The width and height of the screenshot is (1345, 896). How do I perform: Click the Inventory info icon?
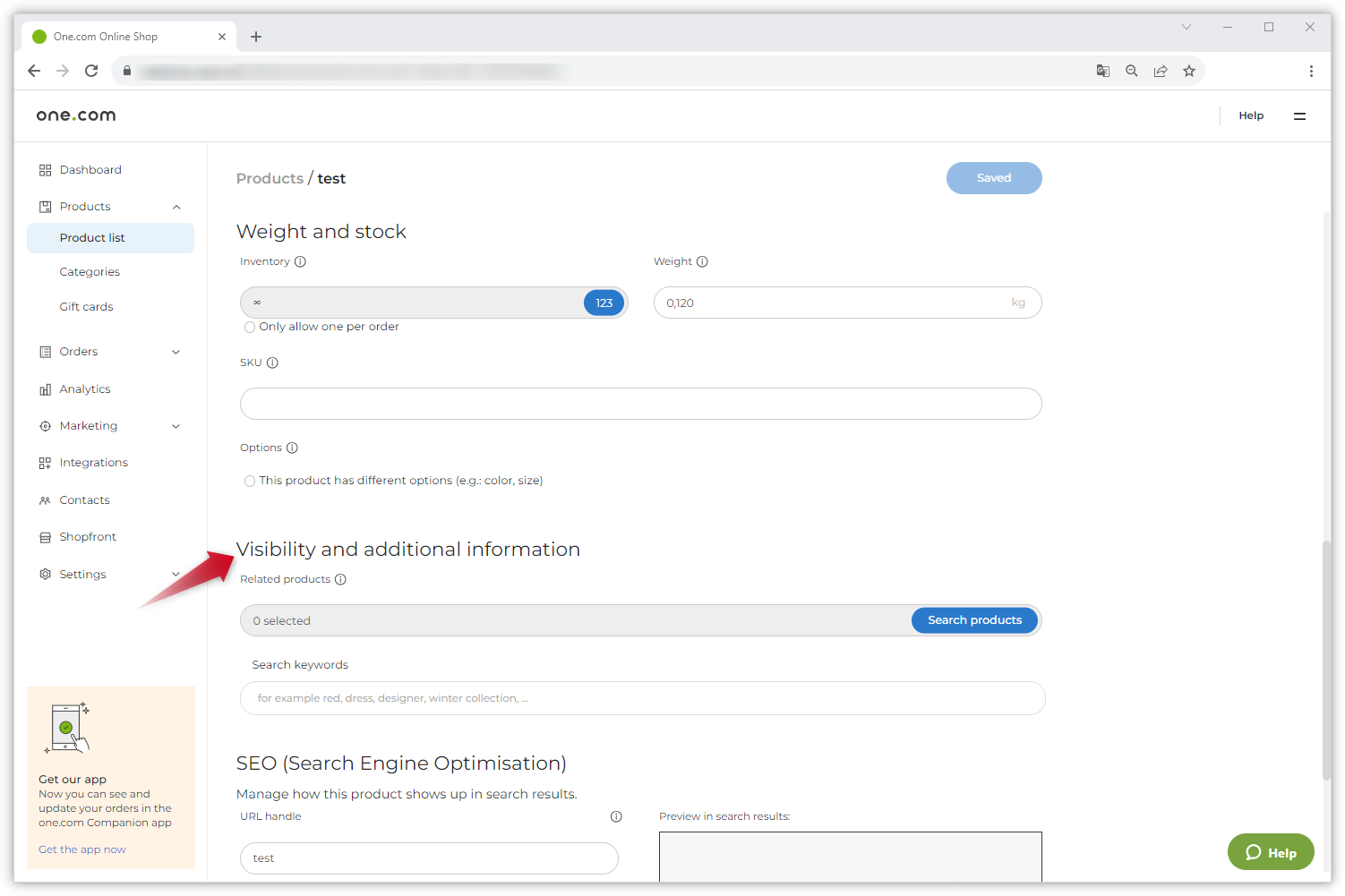[300, 262]
